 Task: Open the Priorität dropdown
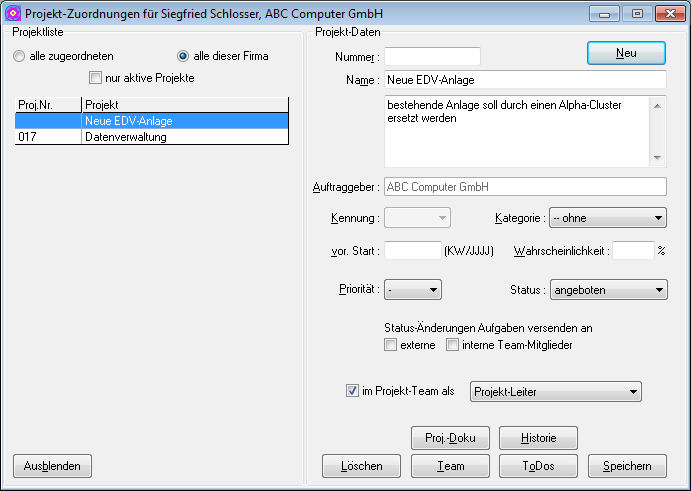click(x=413, y=290)
